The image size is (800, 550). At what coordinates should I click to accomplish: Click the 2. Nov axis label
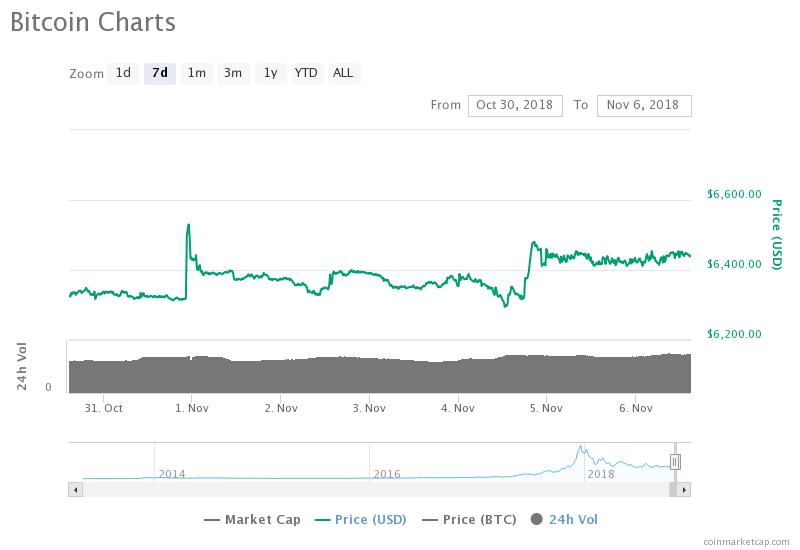click(x=281, y=408)
